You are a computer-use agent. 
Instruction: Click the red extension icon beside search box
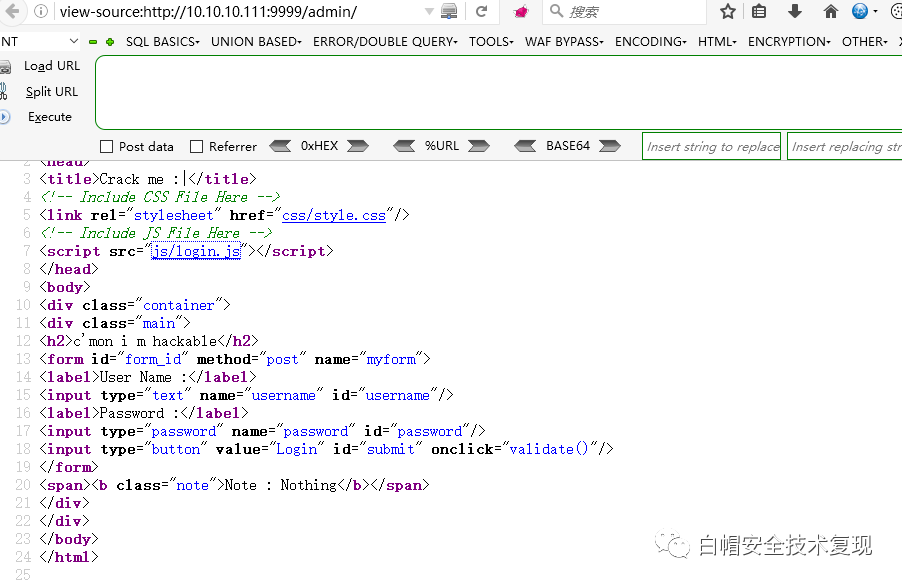point(521,11)
